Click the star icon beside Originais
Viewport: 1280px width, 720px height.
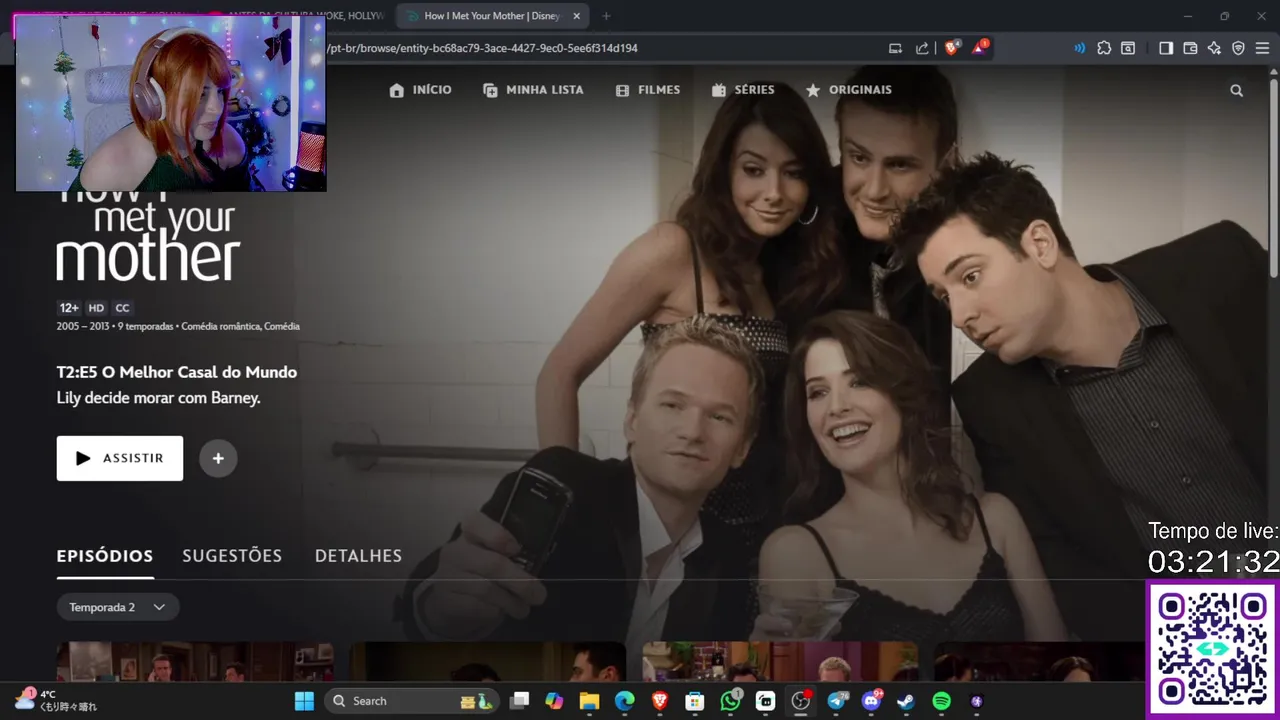[813, 90]
